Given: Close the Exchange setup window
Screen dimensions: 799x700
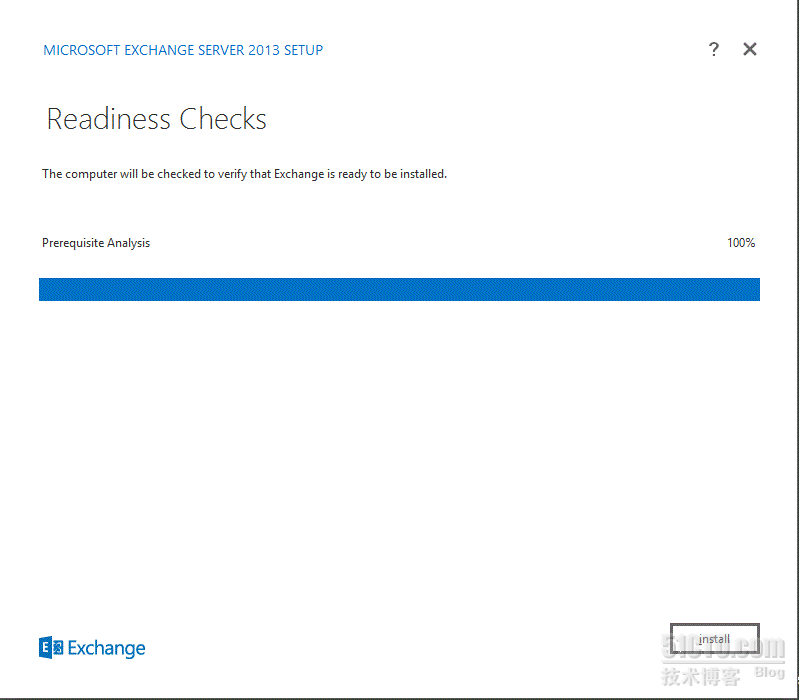Looking at the screenshot, I should (750, 49).
